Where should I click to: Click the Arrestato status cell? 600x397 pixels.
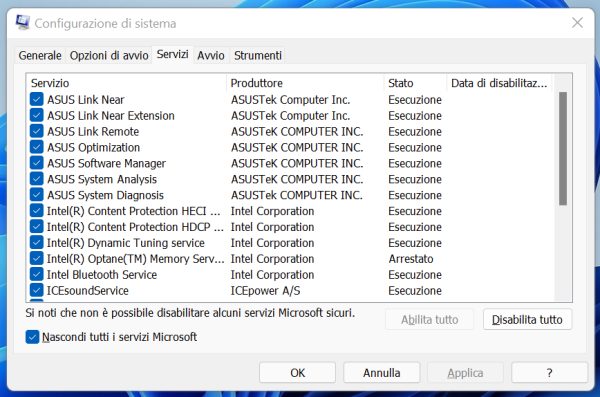(411, 259)
